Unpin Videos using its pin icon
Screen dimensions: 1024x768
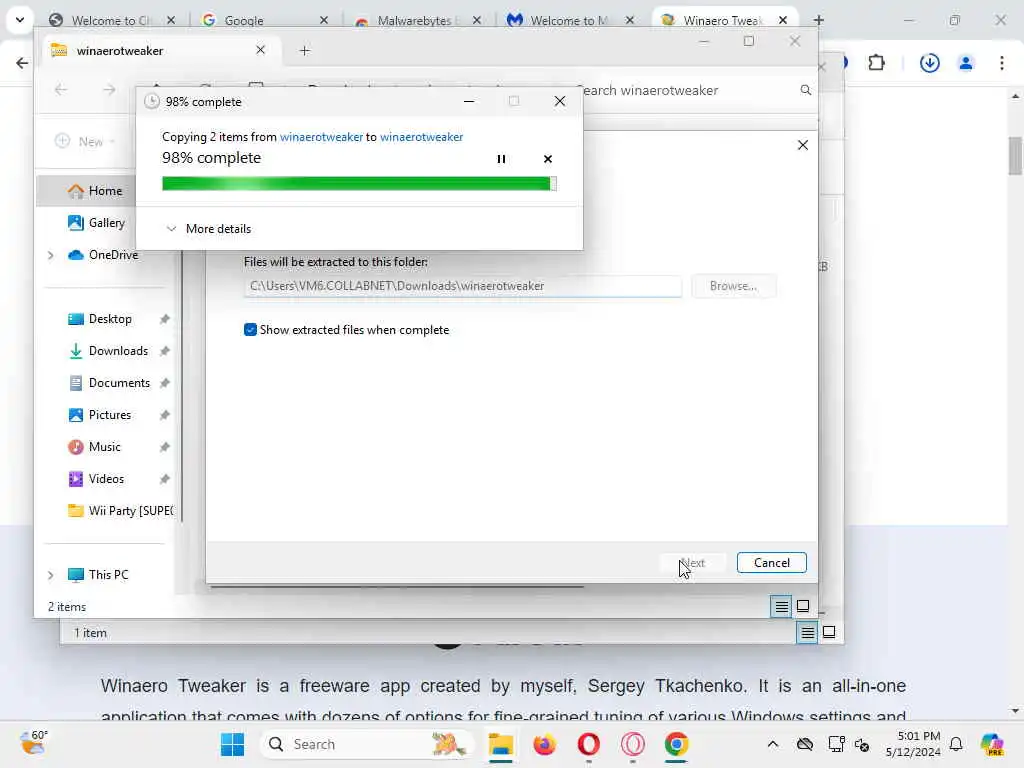pos(165,479)
